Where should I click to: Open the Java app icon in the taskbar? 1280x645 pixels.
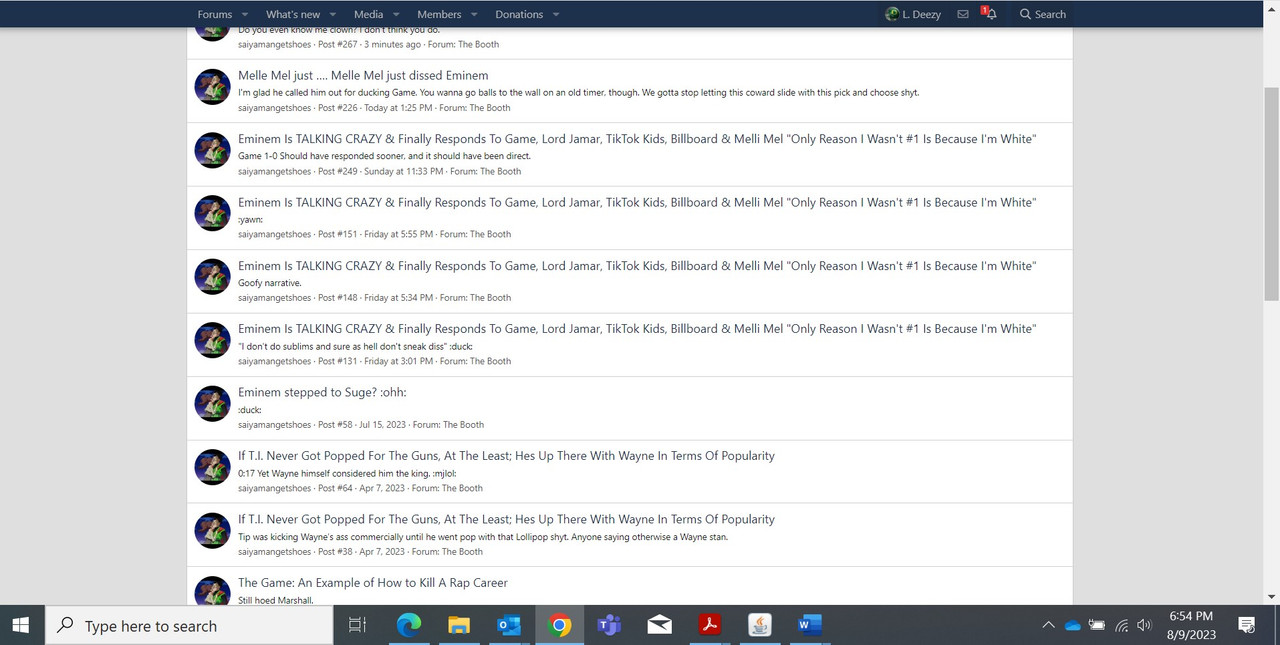[760, 625]
